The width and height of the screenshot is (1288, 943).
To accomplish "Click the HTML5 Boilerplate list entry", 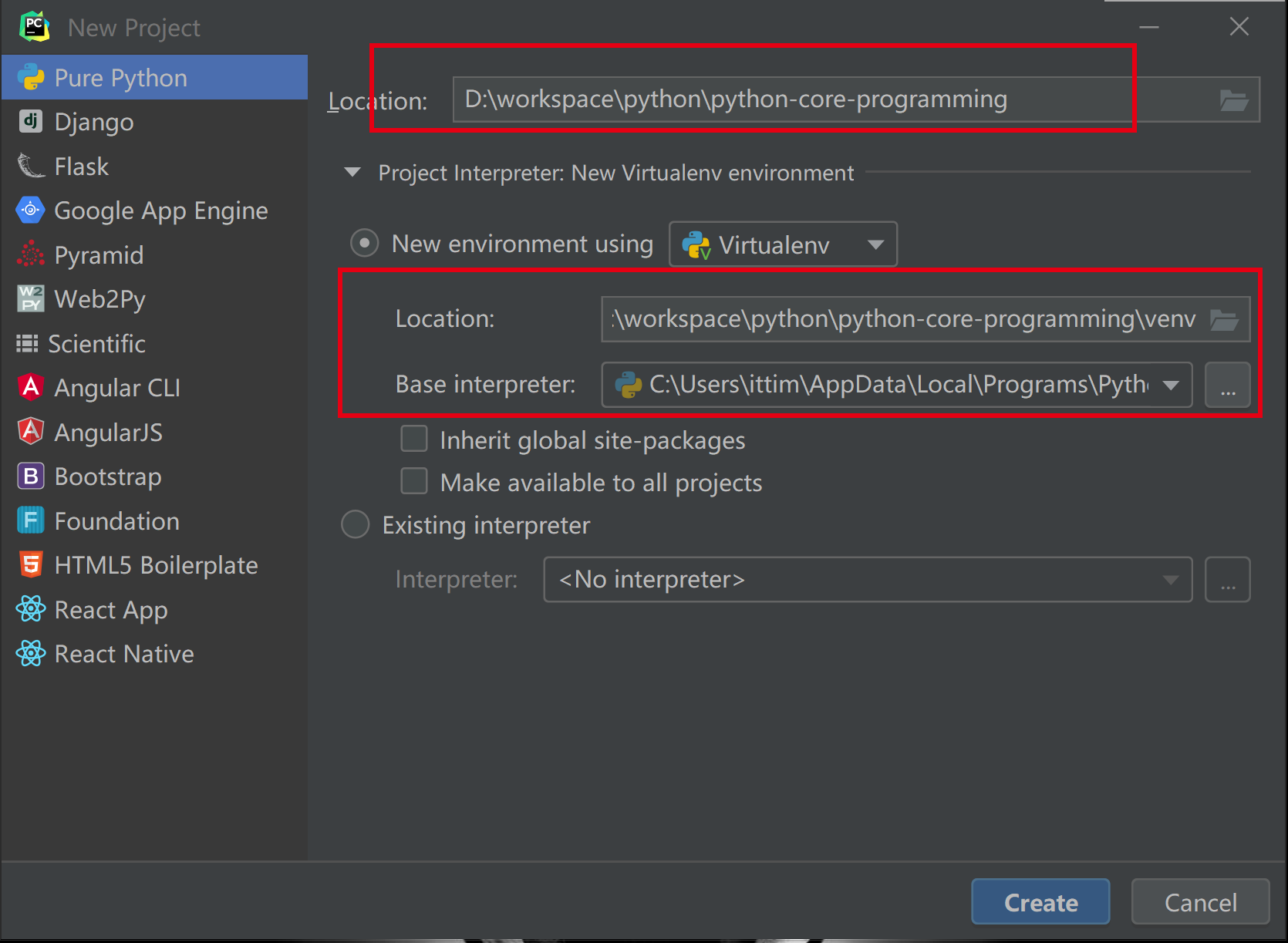I will tap(154, 565).
